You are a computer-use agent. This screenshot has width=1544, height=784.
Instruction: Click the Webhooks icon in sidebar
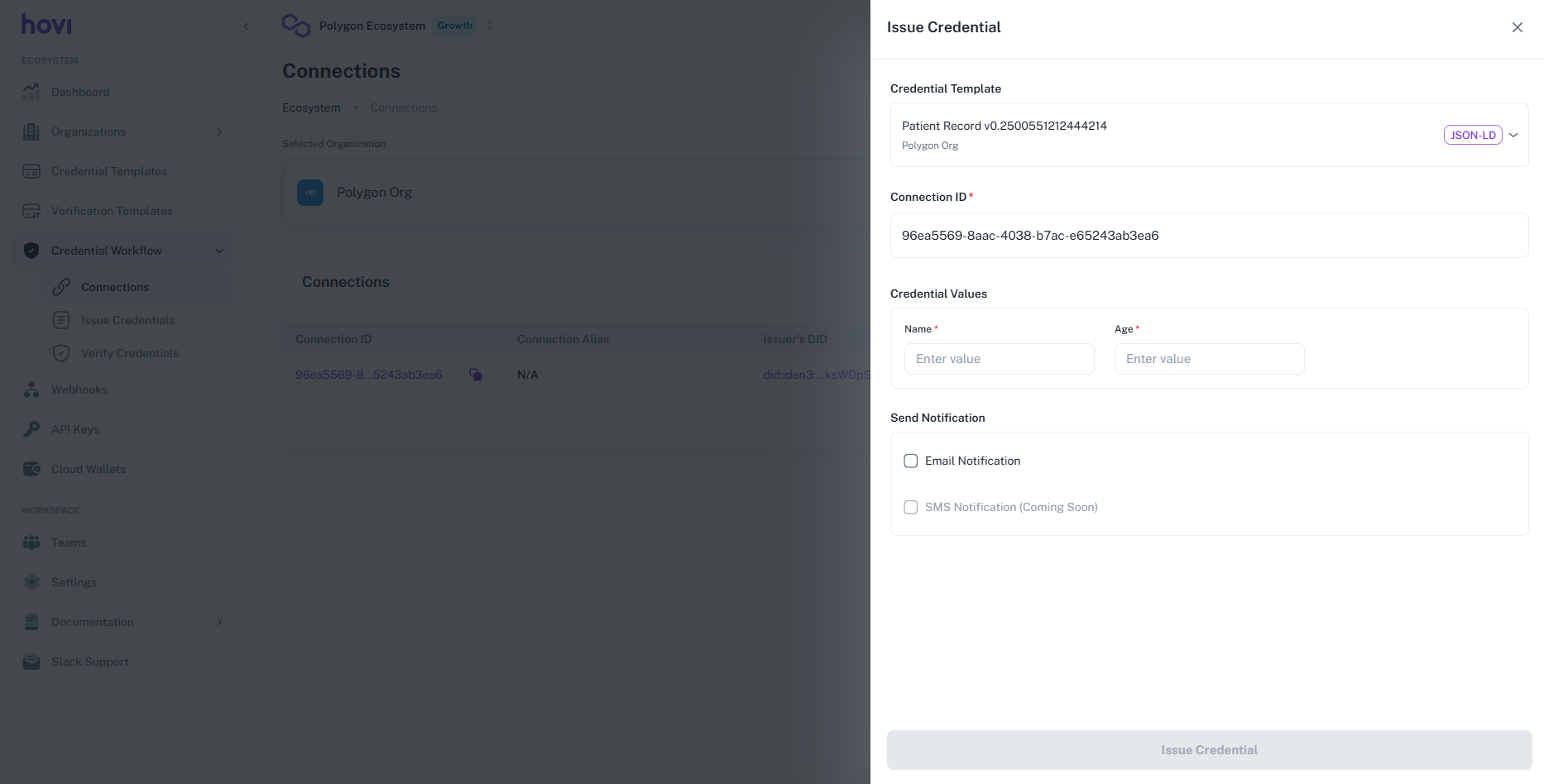[x=31, y=390]
